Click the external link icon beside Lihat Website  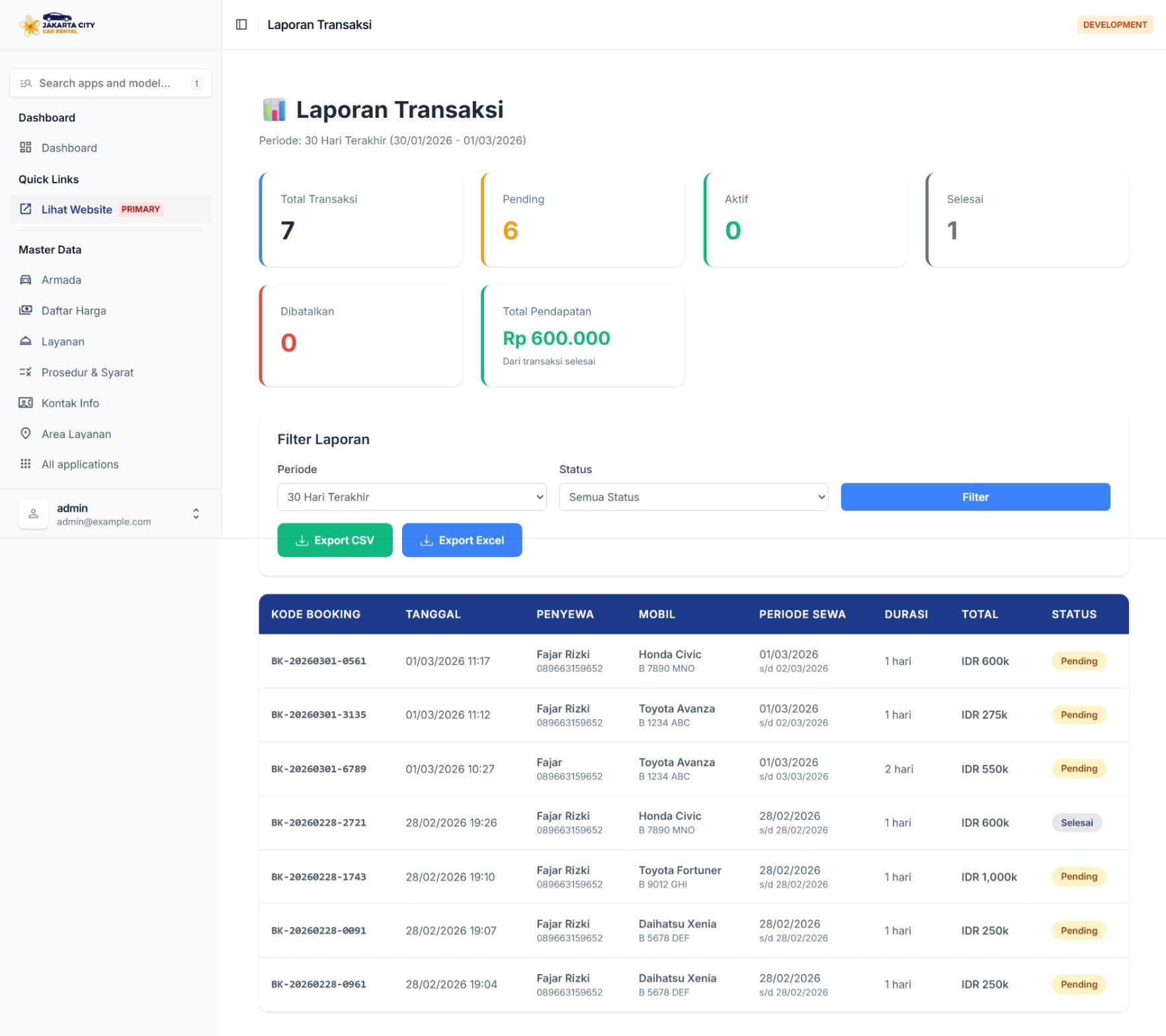(26, 209)
